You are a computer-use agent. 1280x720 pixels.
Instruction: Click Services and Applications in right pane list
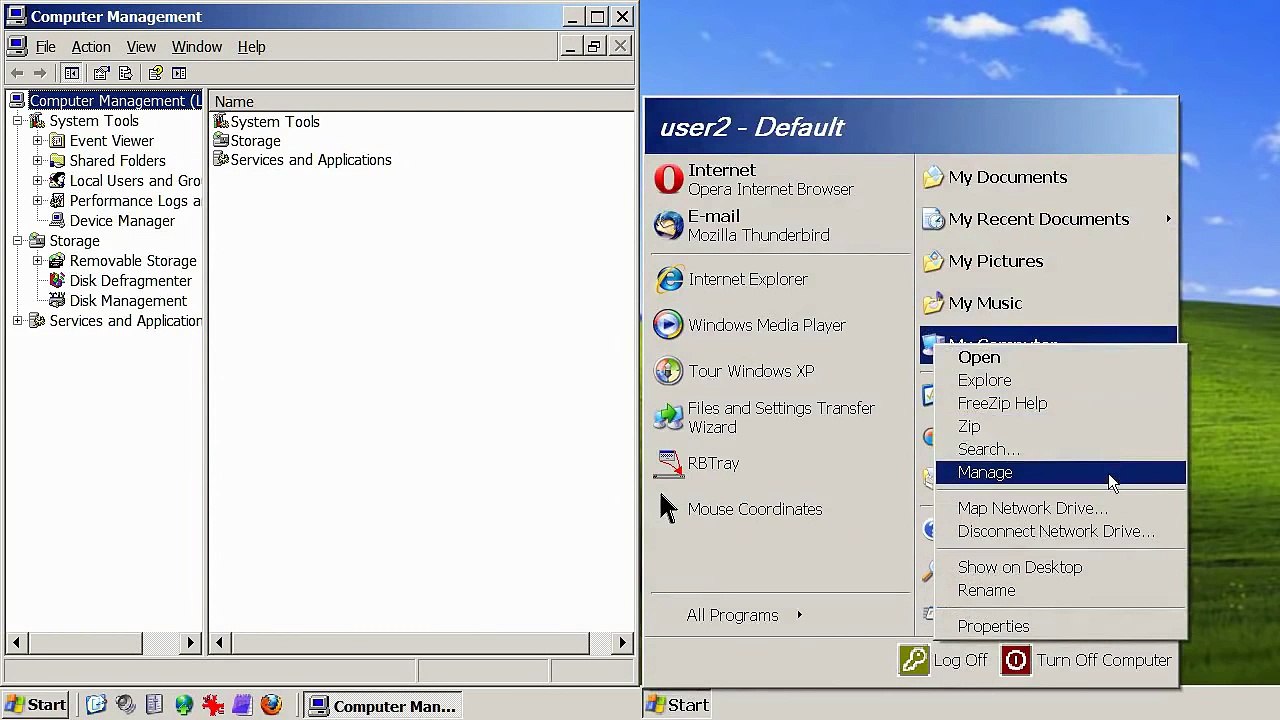(x=311, y=160)
